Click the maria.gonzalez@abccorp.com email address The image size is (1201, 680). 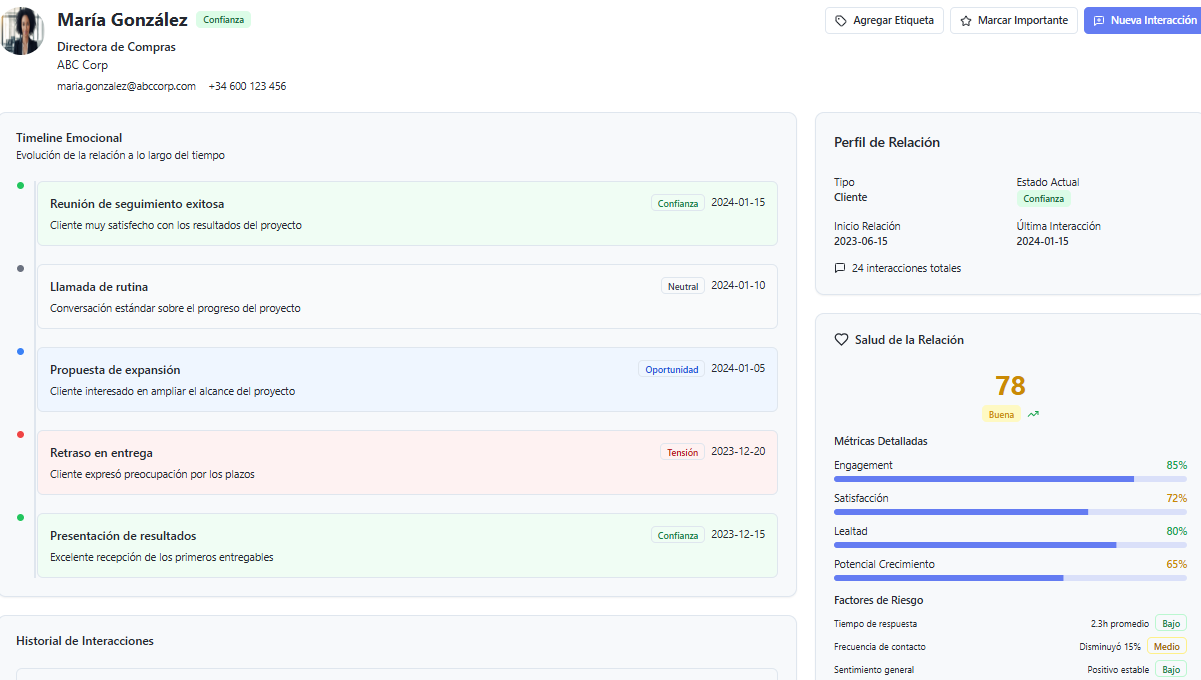(126, 86)
